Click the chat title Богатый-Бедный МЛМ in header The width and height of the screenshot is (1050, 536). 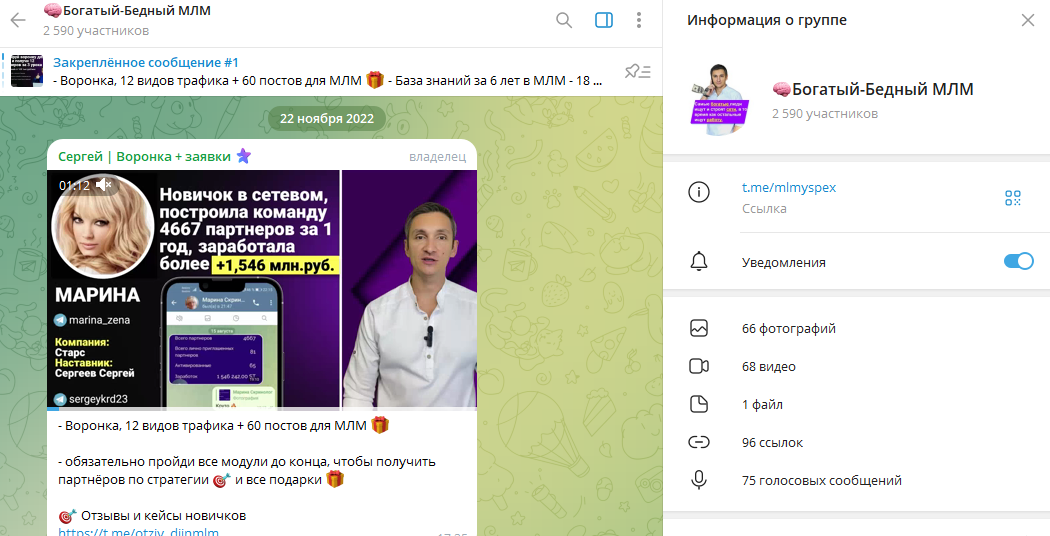(127, 11)
